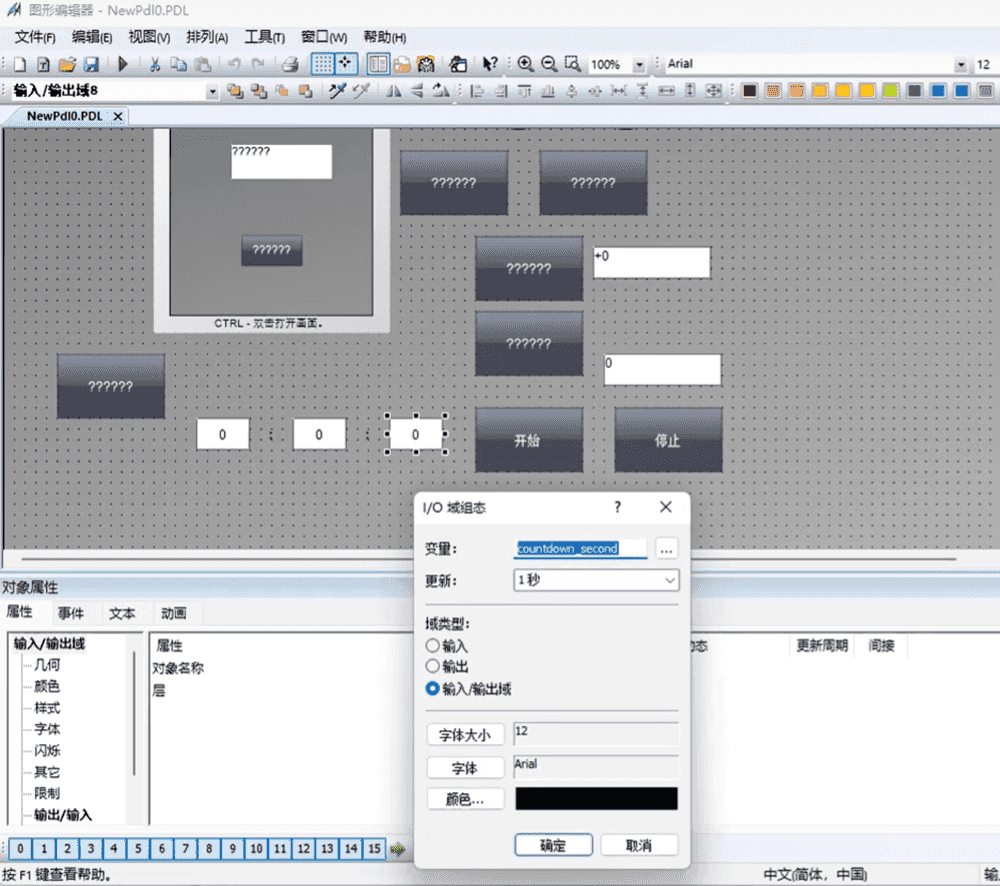Click the flip horizontal mirror icon
The image size is (1000, 886).
coord(393,91)
